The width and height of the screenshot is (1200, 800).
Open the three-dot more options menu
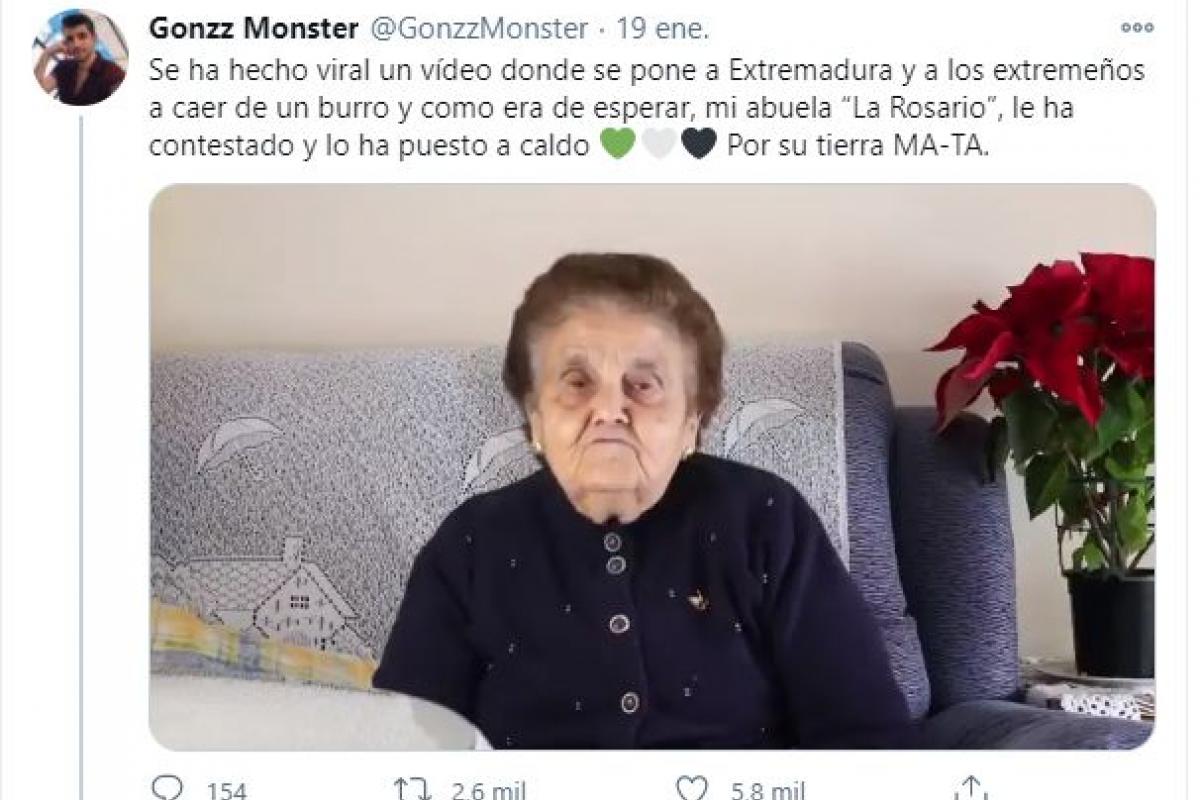1137,28
